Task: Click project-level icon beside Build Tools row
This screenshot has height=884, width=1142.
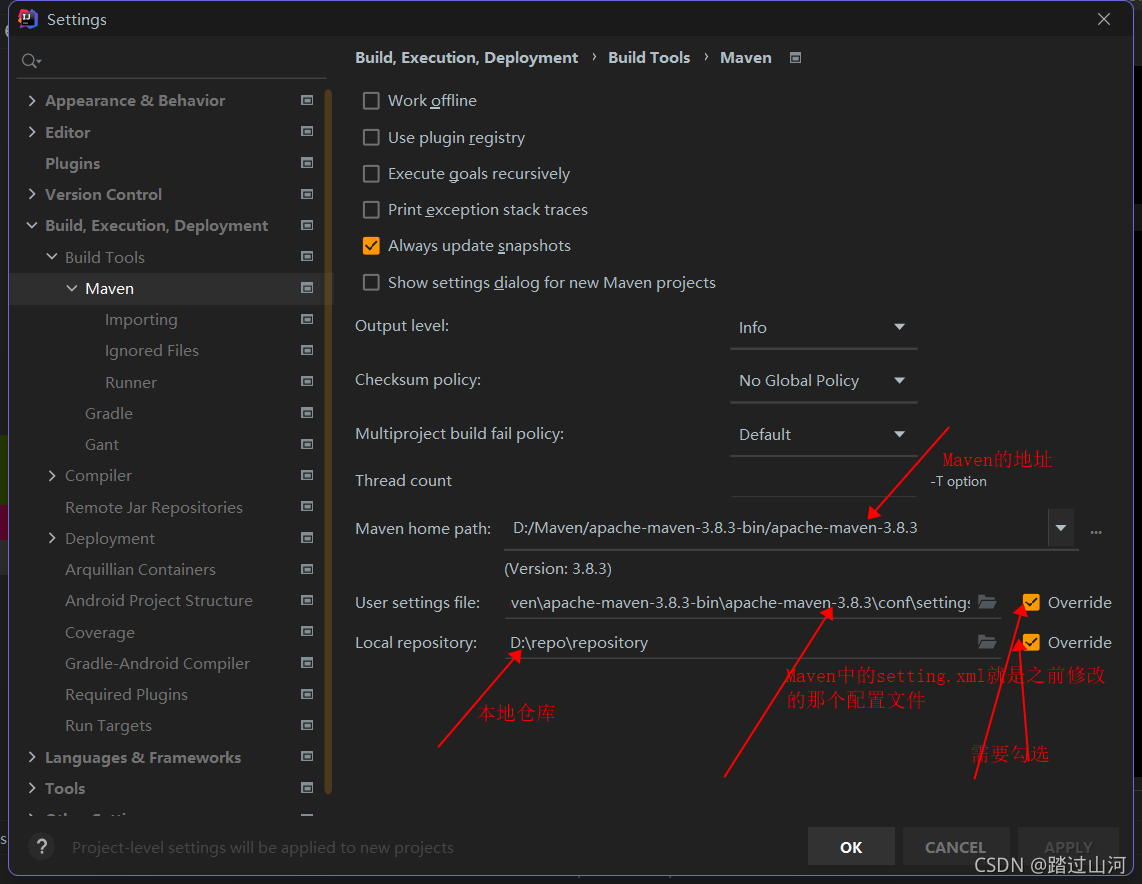Action: [307, 257]
